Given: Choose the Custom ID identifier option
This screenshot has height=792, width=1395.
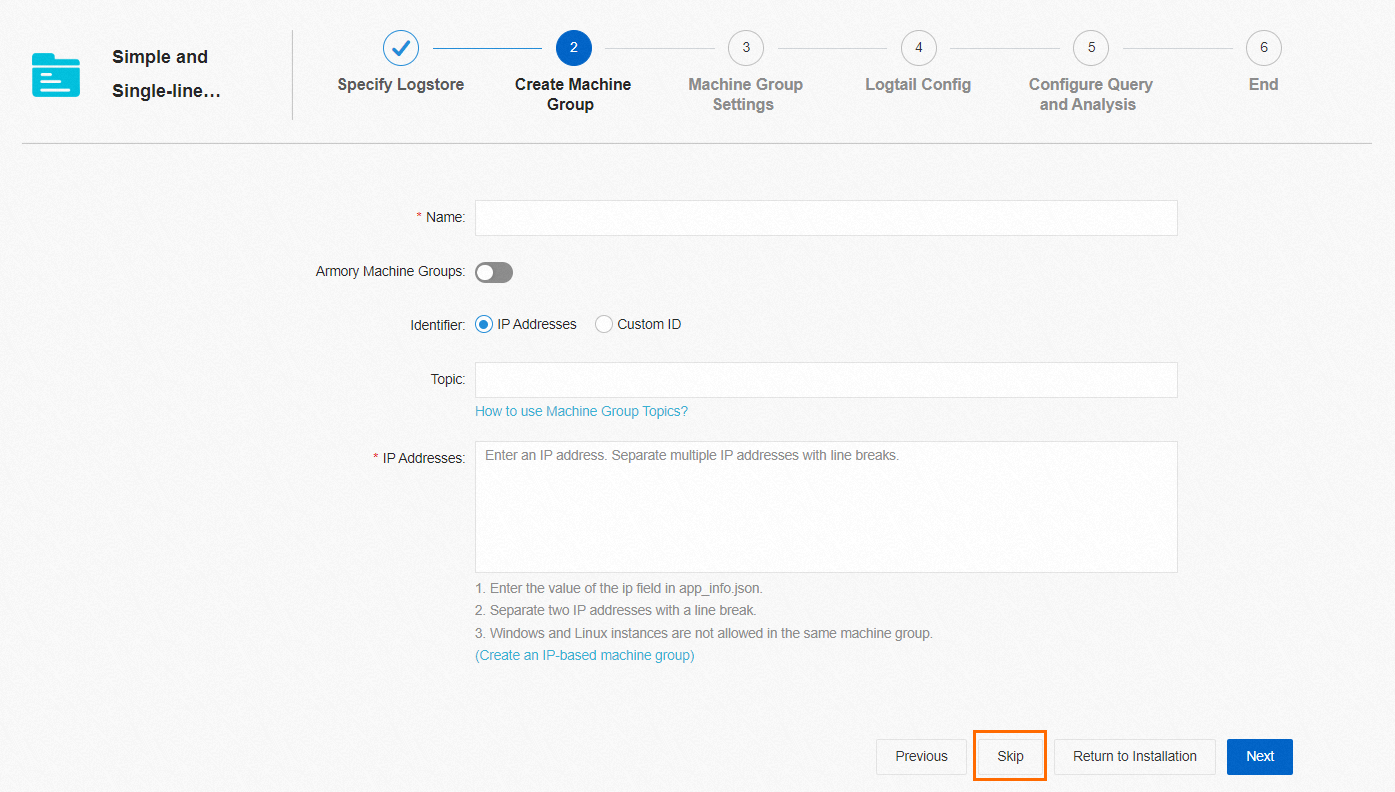Looking at the screenshot, I should coord(604,323).
